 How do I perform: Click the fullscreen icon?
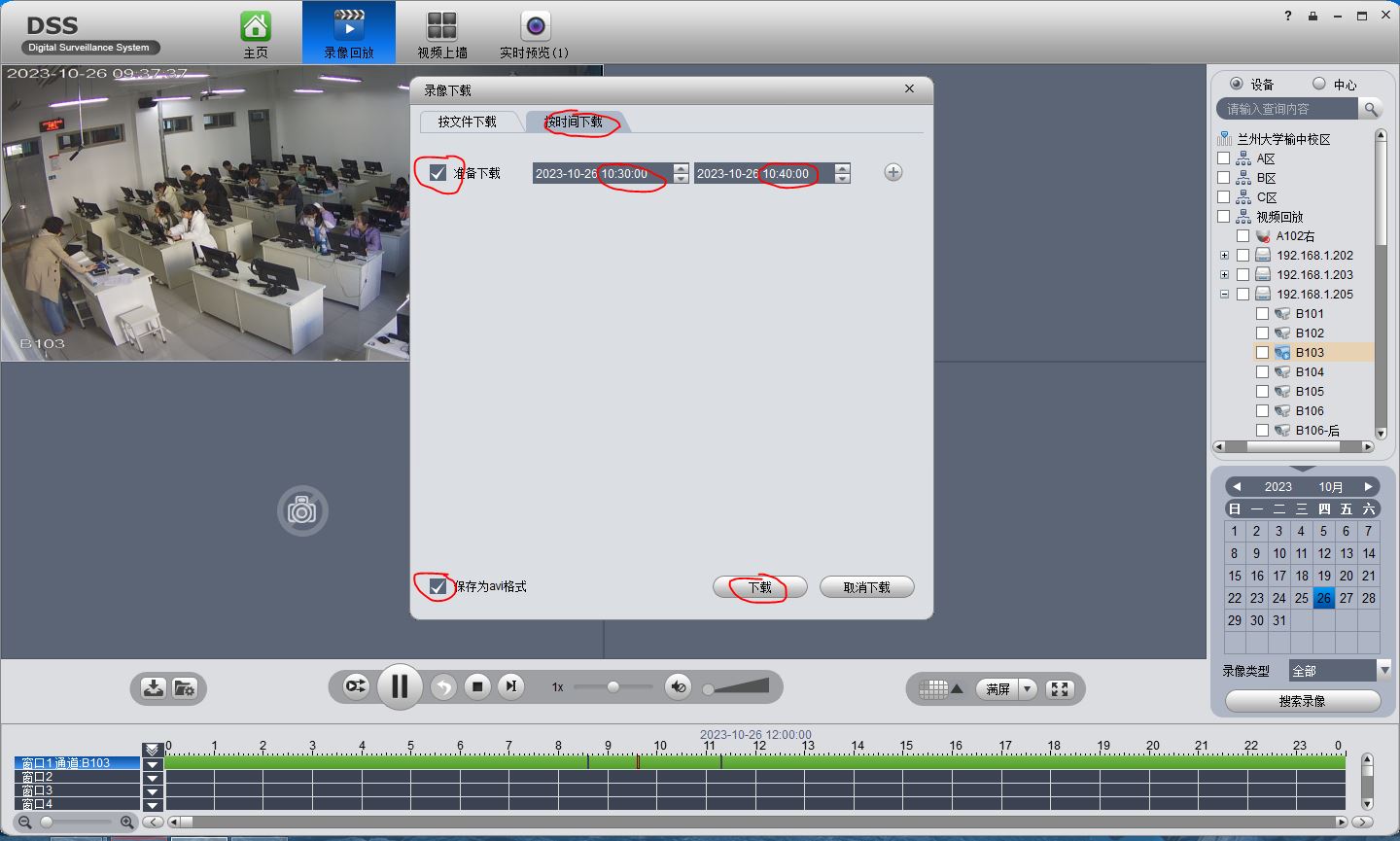pos(1060,688)
